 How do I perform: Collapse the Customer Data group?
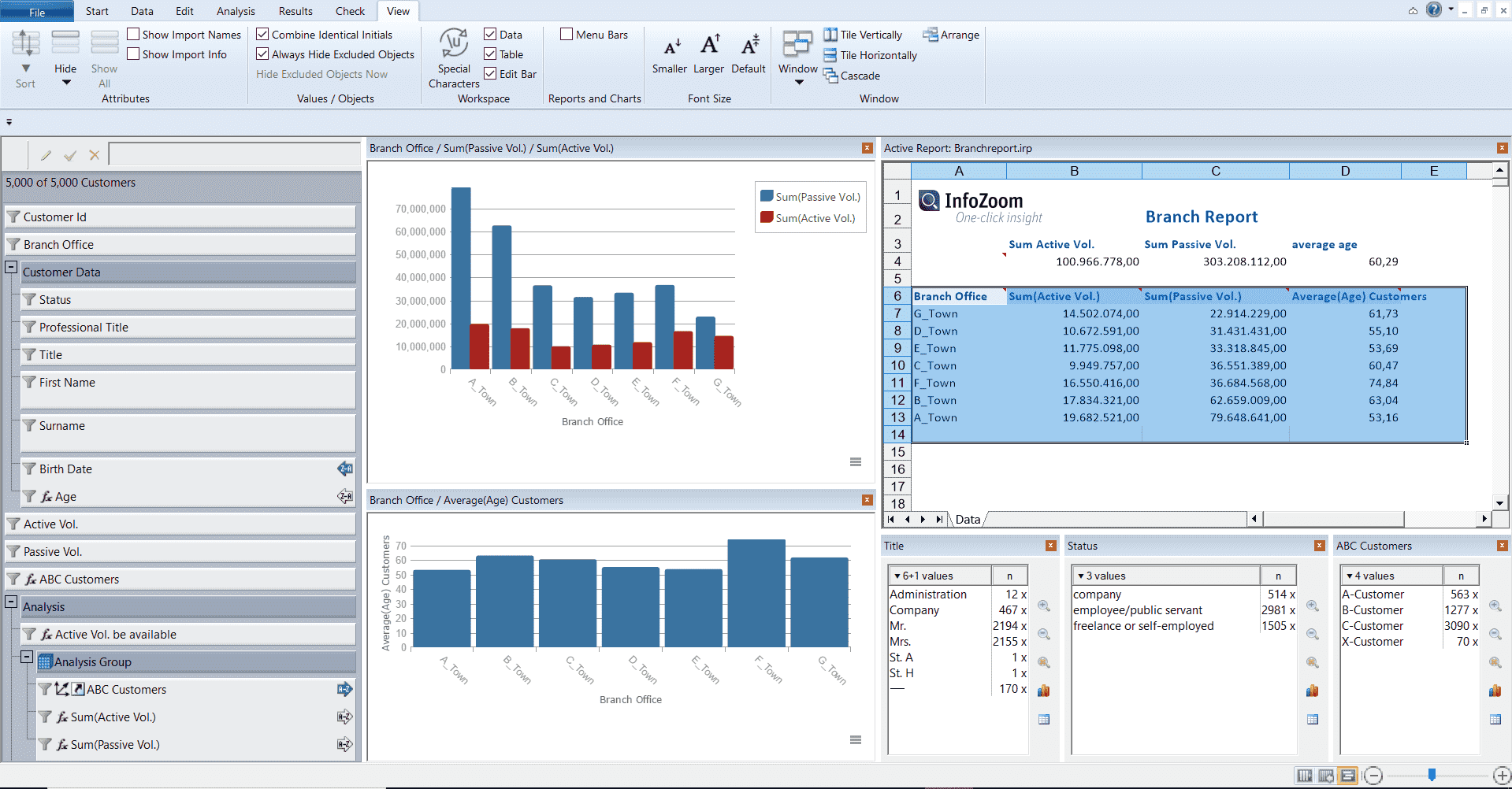[11, 268]
